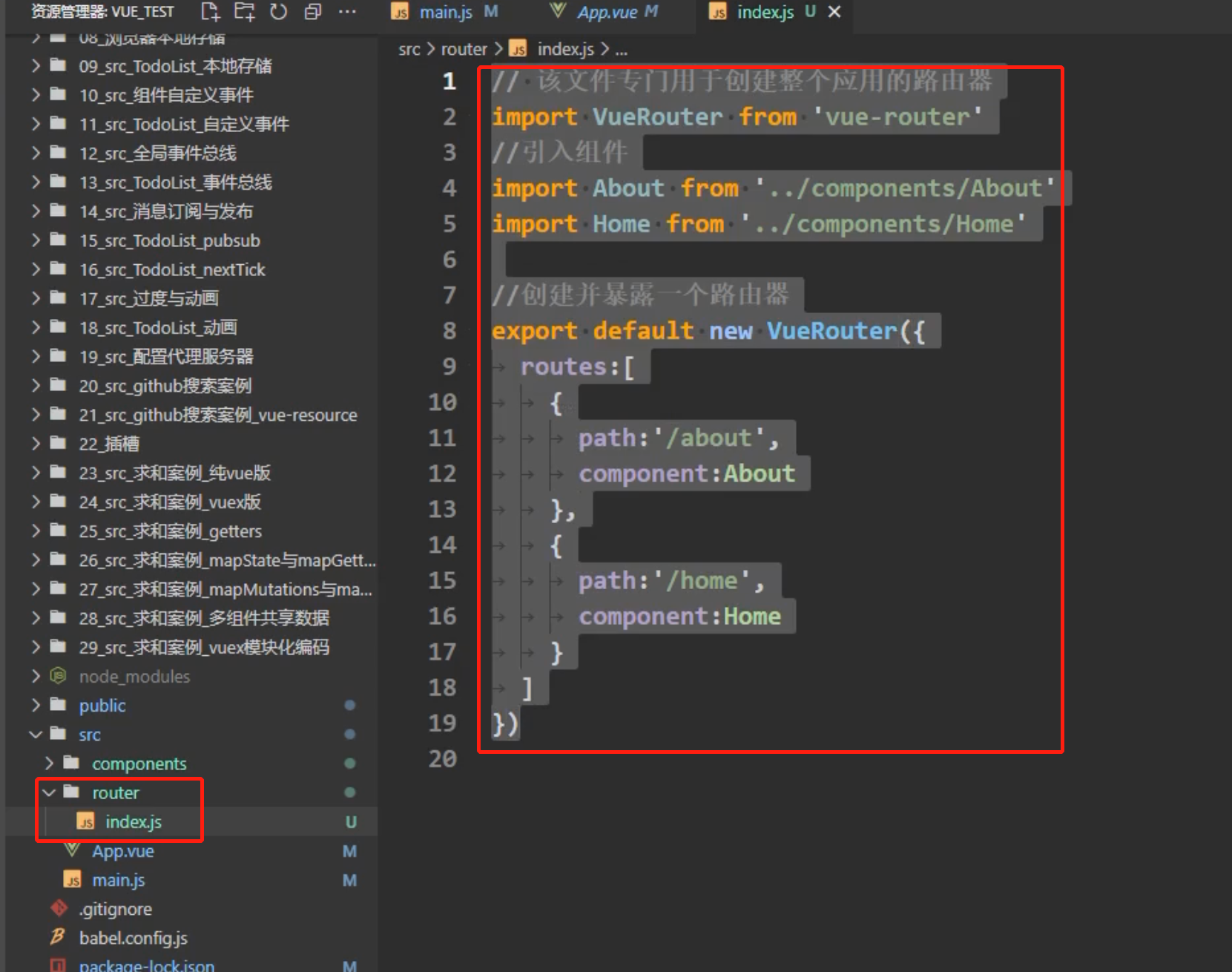Click the folder icon of 11_src_TodoList_自定义事件
Screen dimensions: 1232x972
click(x=58, y=123)
